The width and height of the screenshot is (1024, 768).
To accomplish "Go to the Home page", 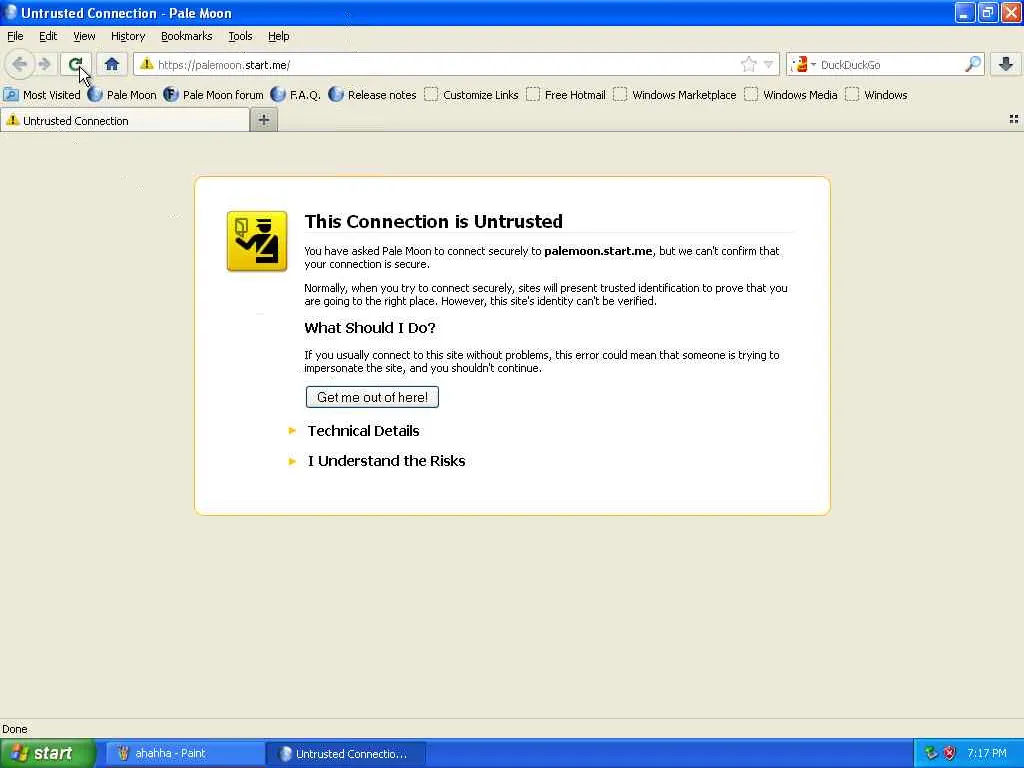I will [x=112, y=64].
